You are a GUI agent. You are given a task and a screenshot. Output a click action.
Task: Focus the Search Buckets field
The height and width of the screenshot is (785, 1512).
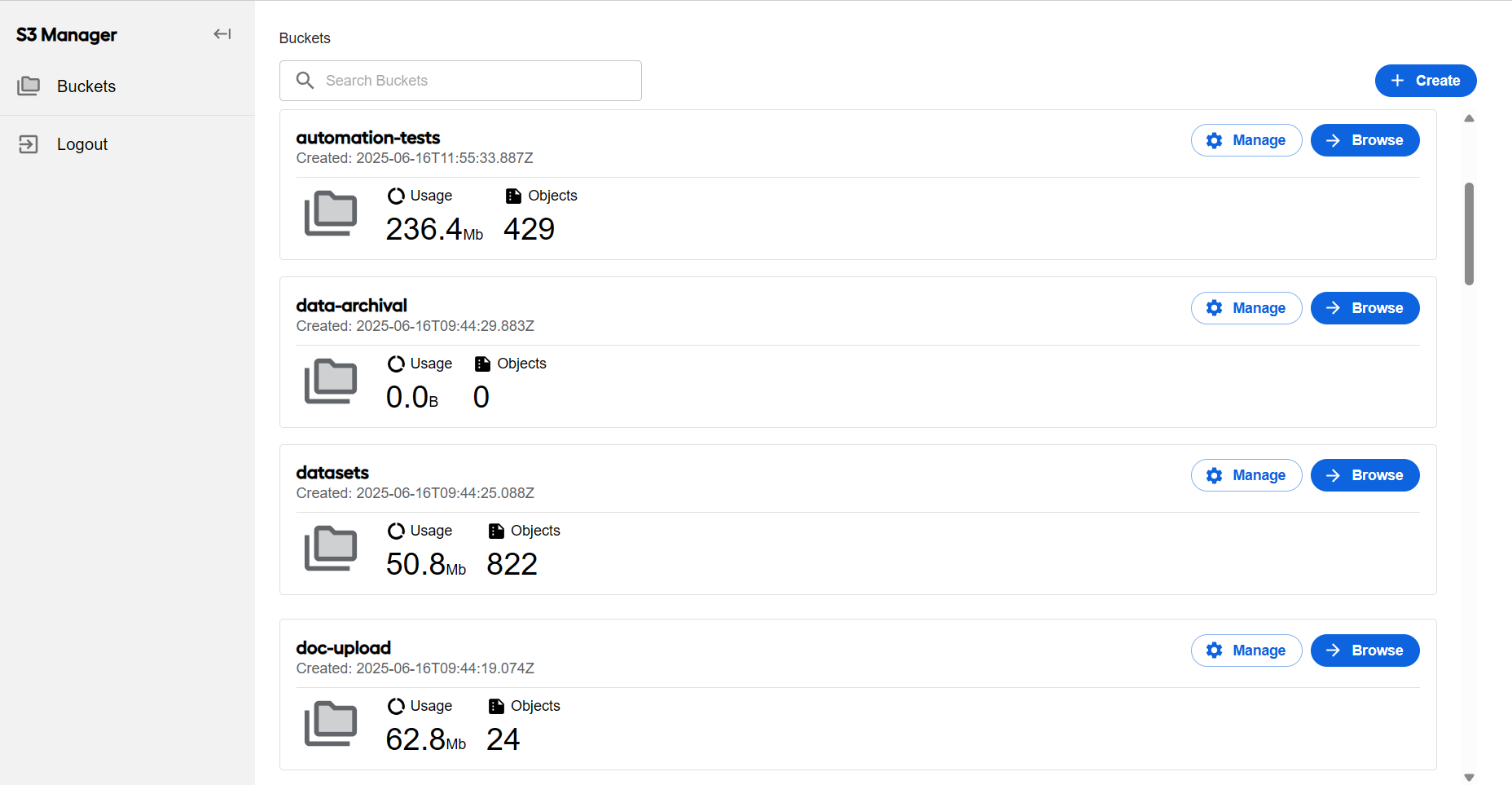click(x=460, y=81)
